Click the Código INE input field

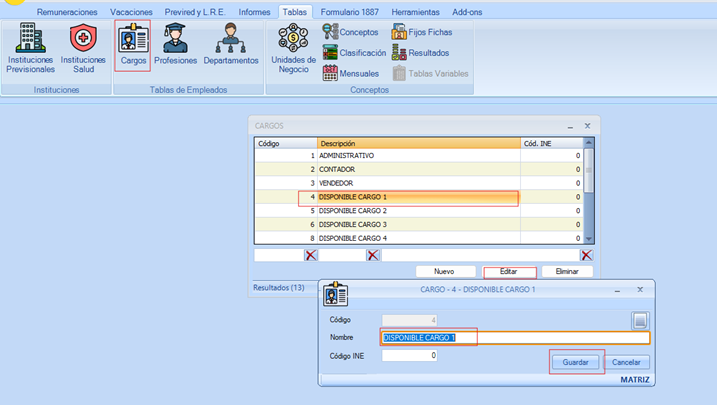[408, 356]
